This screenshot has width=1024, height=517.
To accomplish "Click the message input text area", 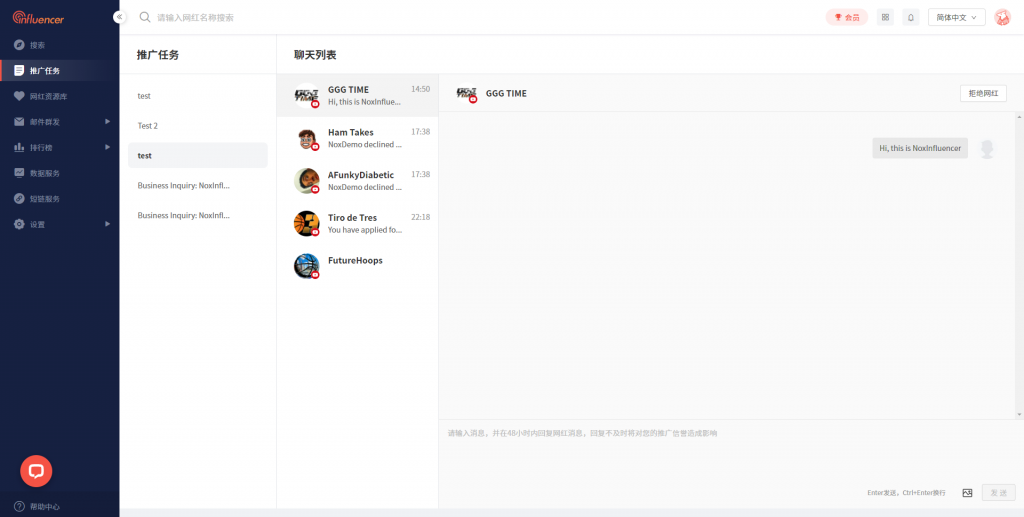I will (730, 455).
